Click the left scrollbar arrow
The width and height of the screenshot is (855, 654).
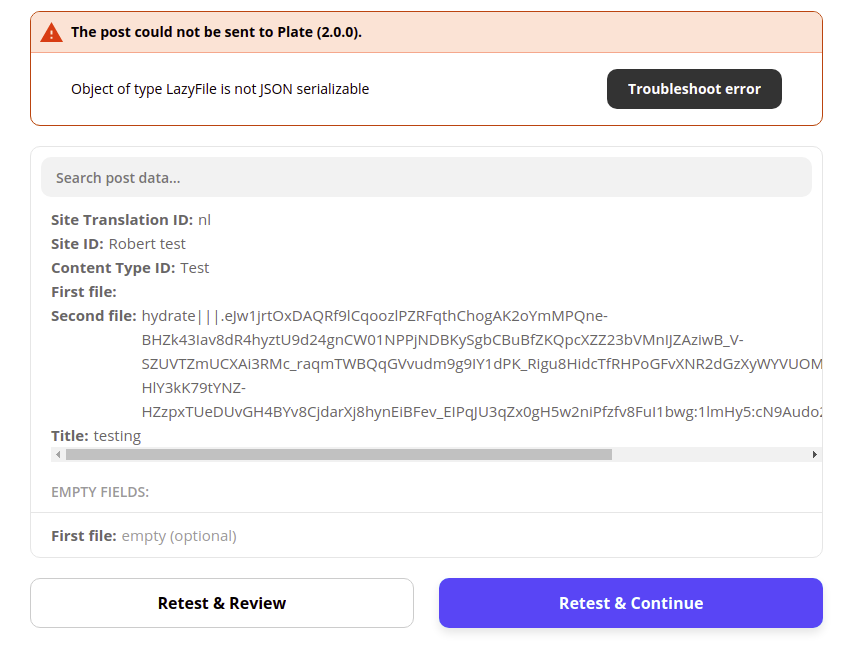pos(58,454)
